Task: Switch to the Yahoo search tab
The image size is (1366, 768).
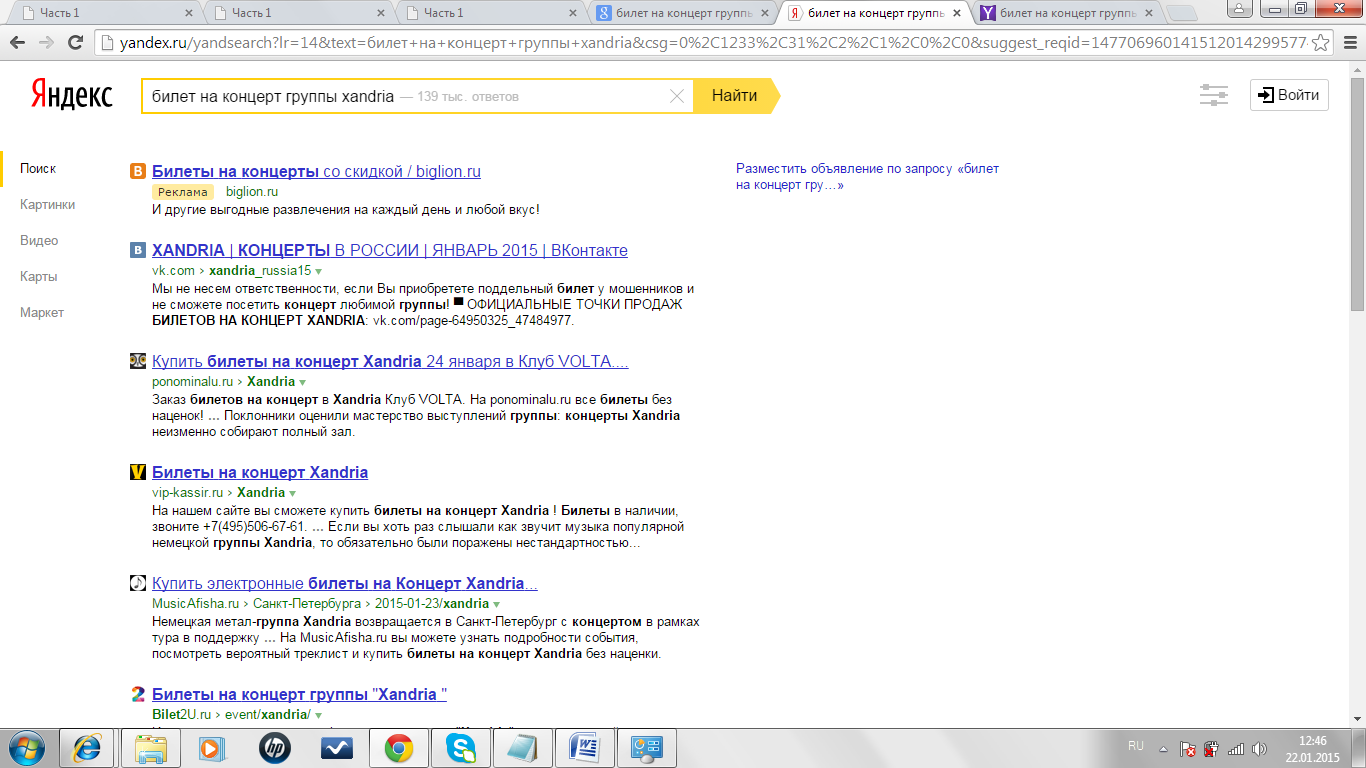Action: (1067, 13)
